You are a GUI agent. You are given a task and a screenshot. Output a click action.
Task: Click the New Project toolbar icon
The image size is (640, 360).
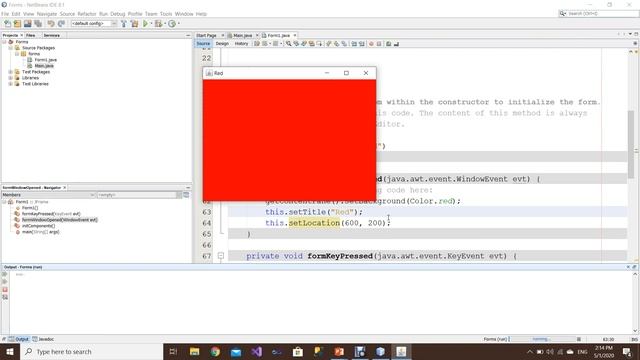tap(18, 24)
